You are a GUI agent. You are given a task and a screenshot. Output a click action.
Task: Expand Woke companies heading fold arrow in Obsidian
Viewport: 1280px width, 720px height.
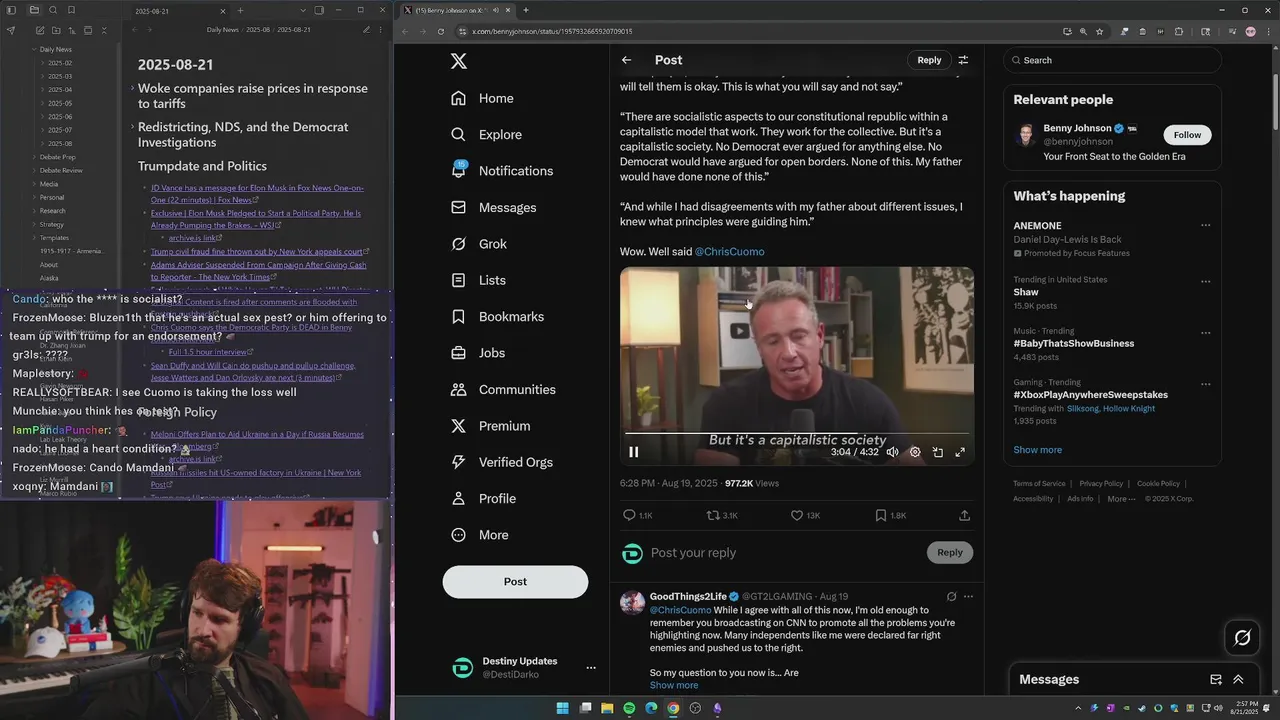pos(132,89)
